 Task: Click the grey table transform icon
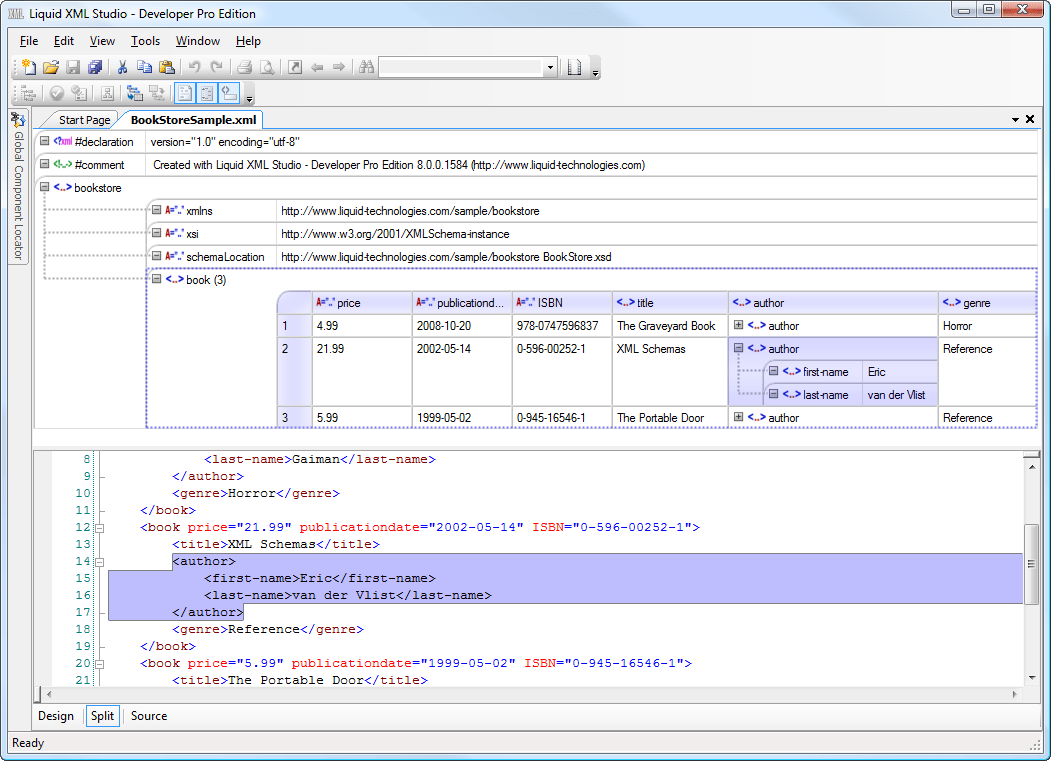(x=157, y=93)
